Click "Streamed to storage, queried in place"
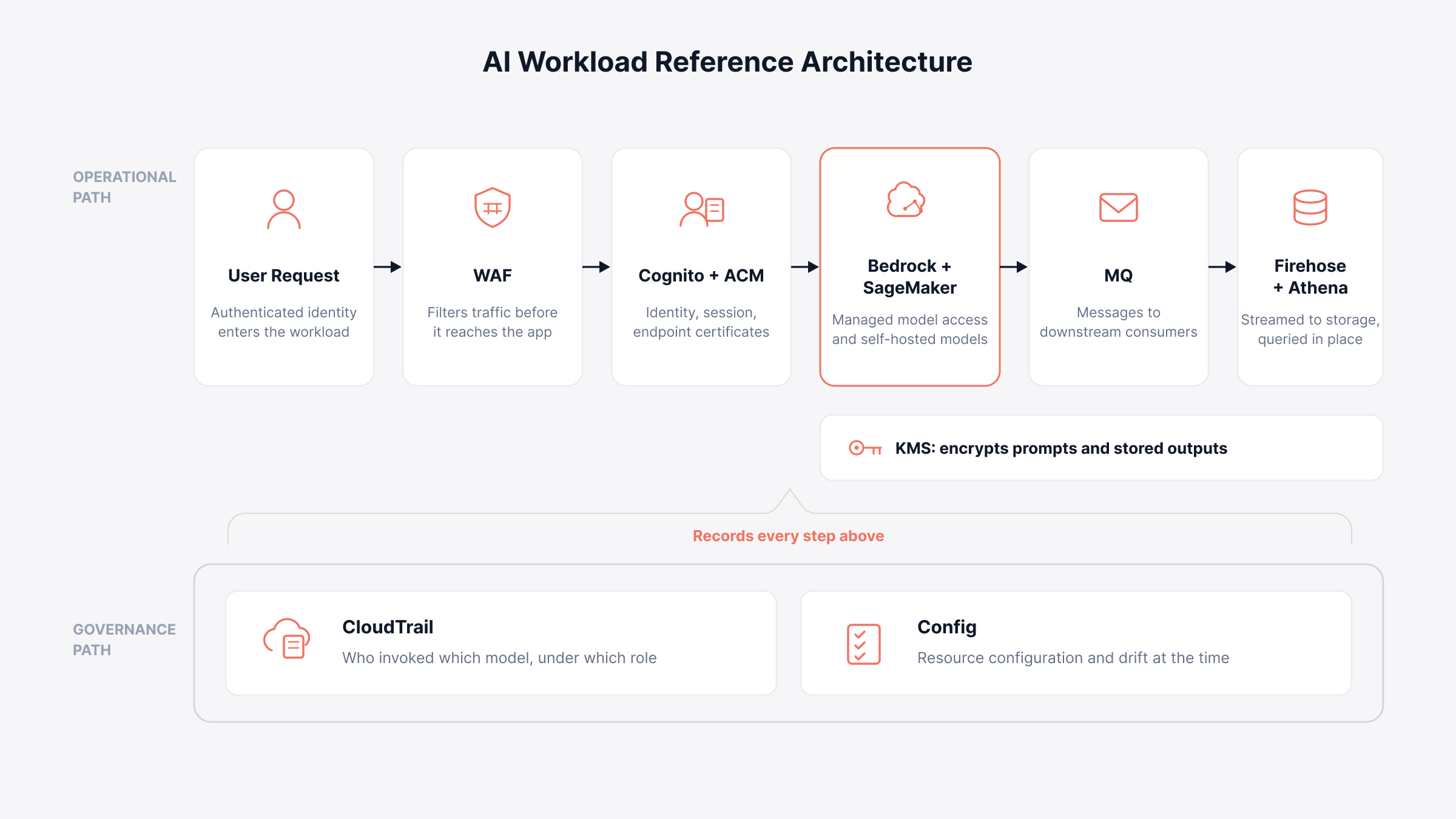This screenshot has height=819, width=1456. point(1310,329)
